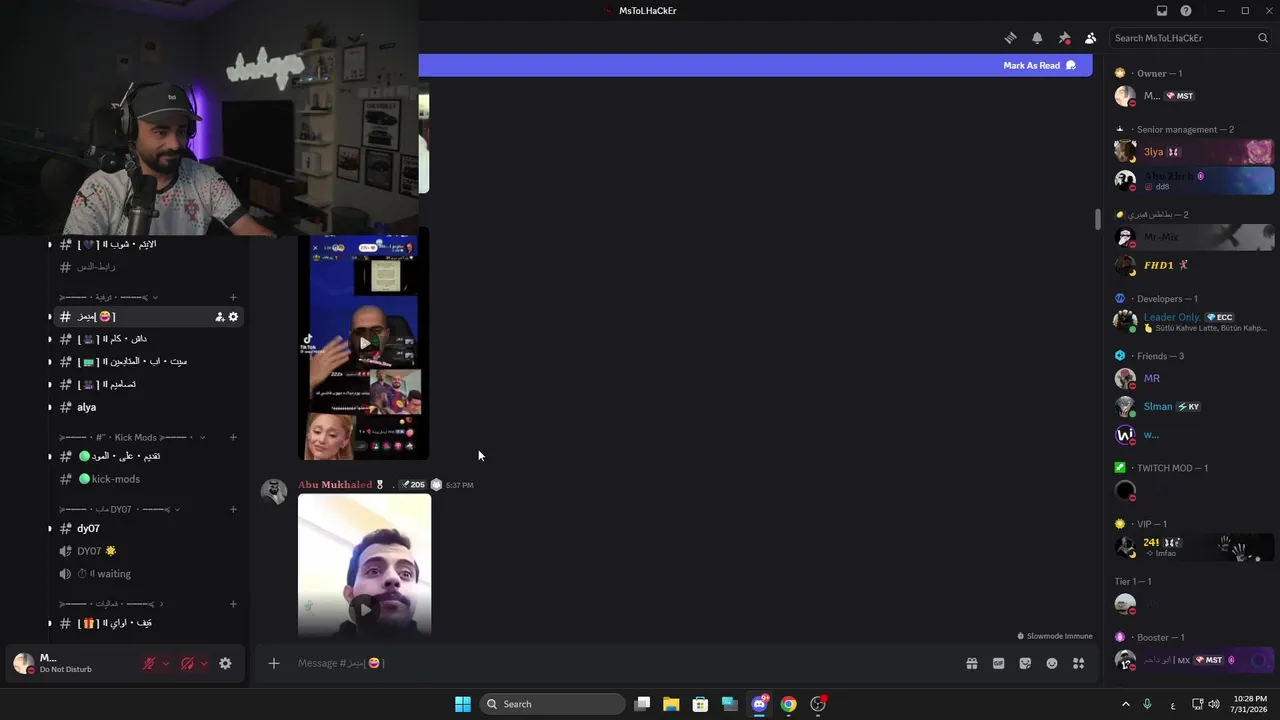This screenshot has height=720, width=1280.
Task: Play the TikTok collage video thumbnail
Action: [x=364, y=342]
